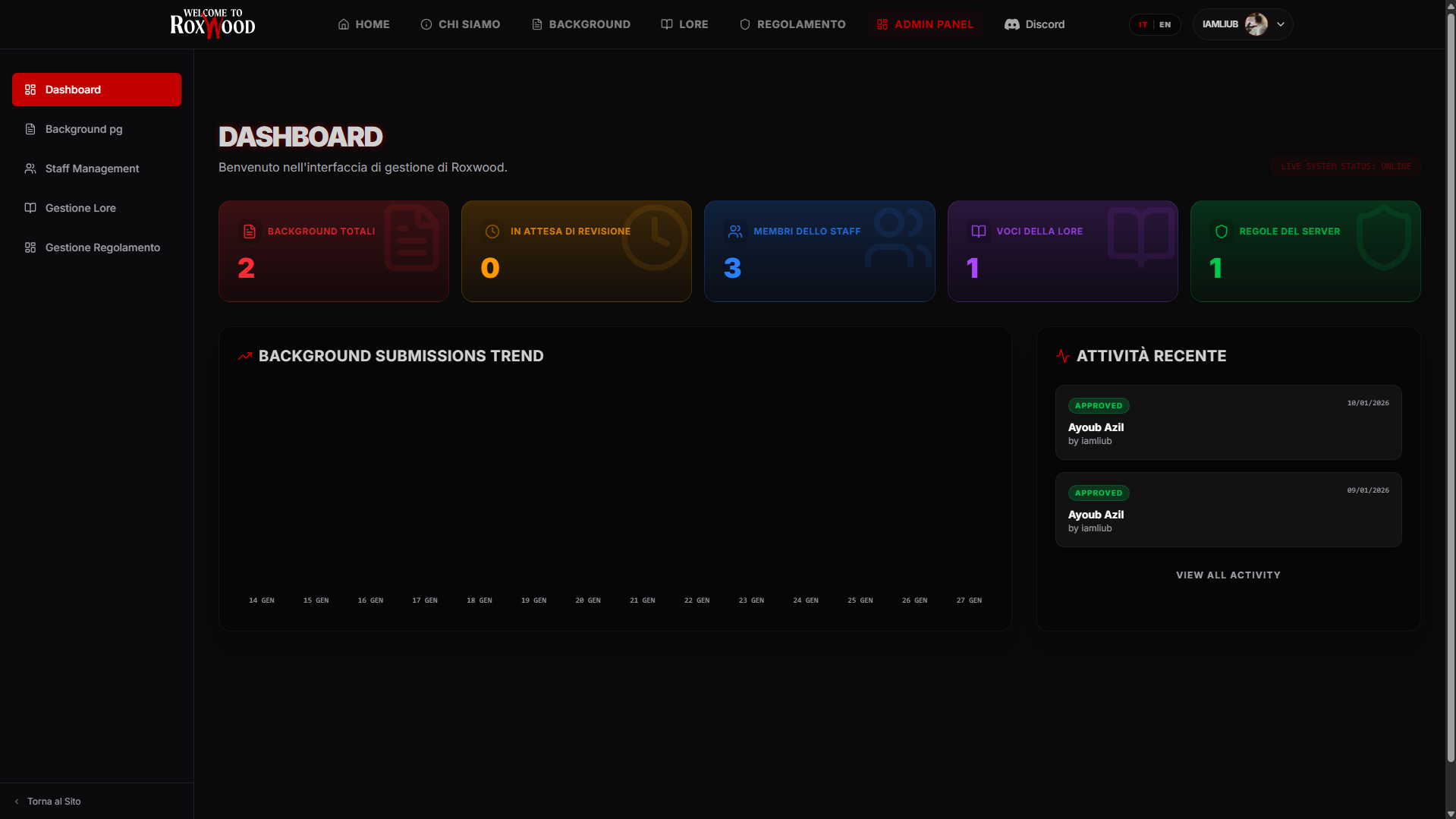Expand the first Ayoub Azil activity entry
The height and width of the screenshot is (819, 1456).
click(x=1227, y=422)
